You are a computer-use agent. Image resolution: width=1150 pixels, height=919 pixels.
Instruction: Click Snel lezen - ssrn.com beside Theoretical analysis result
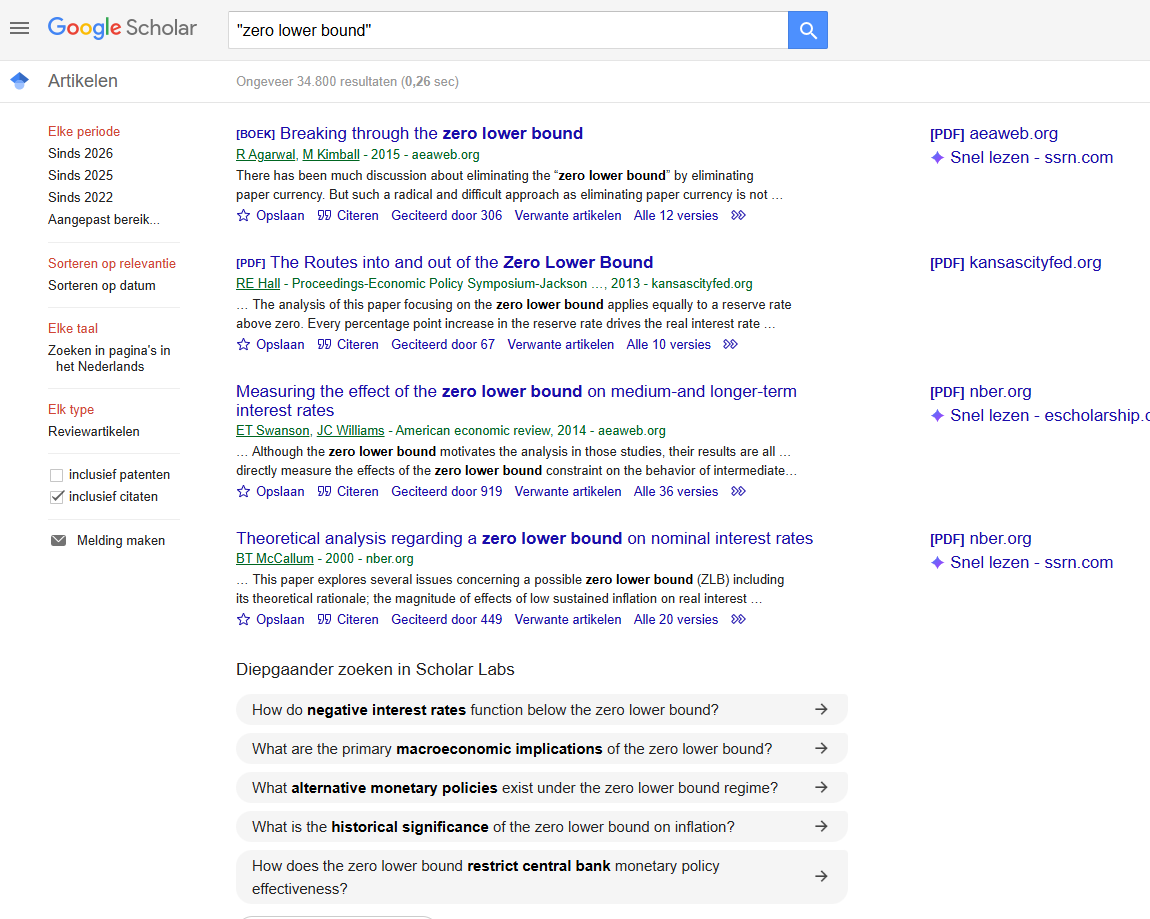coord(1022,563)
